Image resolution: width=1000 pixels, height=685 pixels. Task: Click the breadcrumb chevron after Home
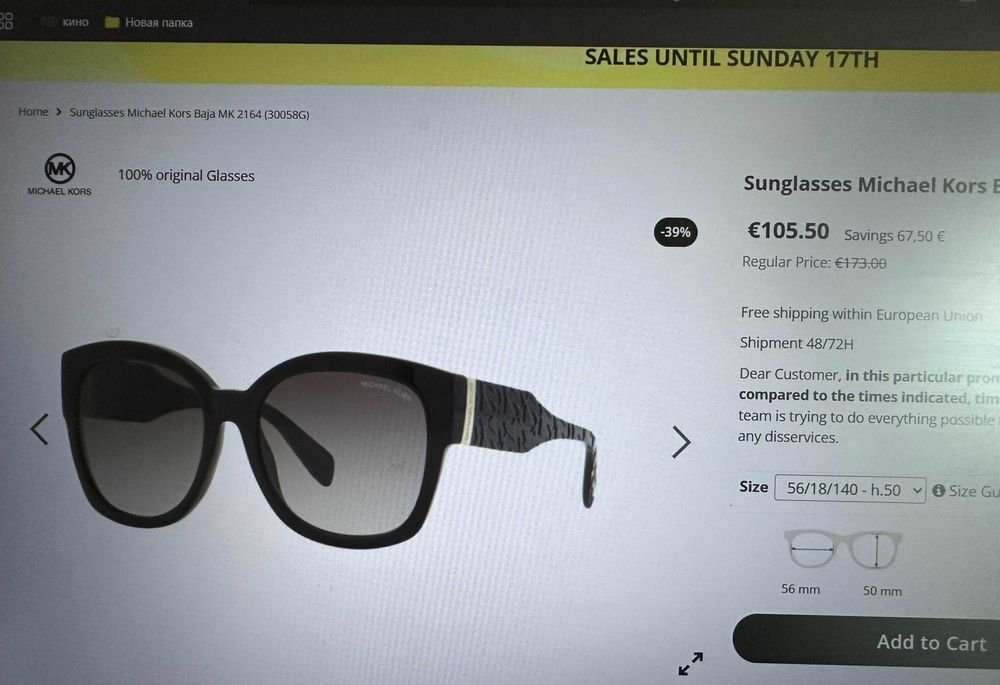59,112
